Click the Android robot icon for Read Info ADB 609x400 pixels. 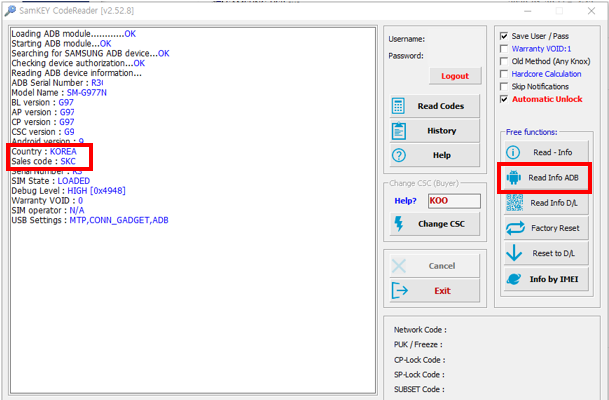513,177
